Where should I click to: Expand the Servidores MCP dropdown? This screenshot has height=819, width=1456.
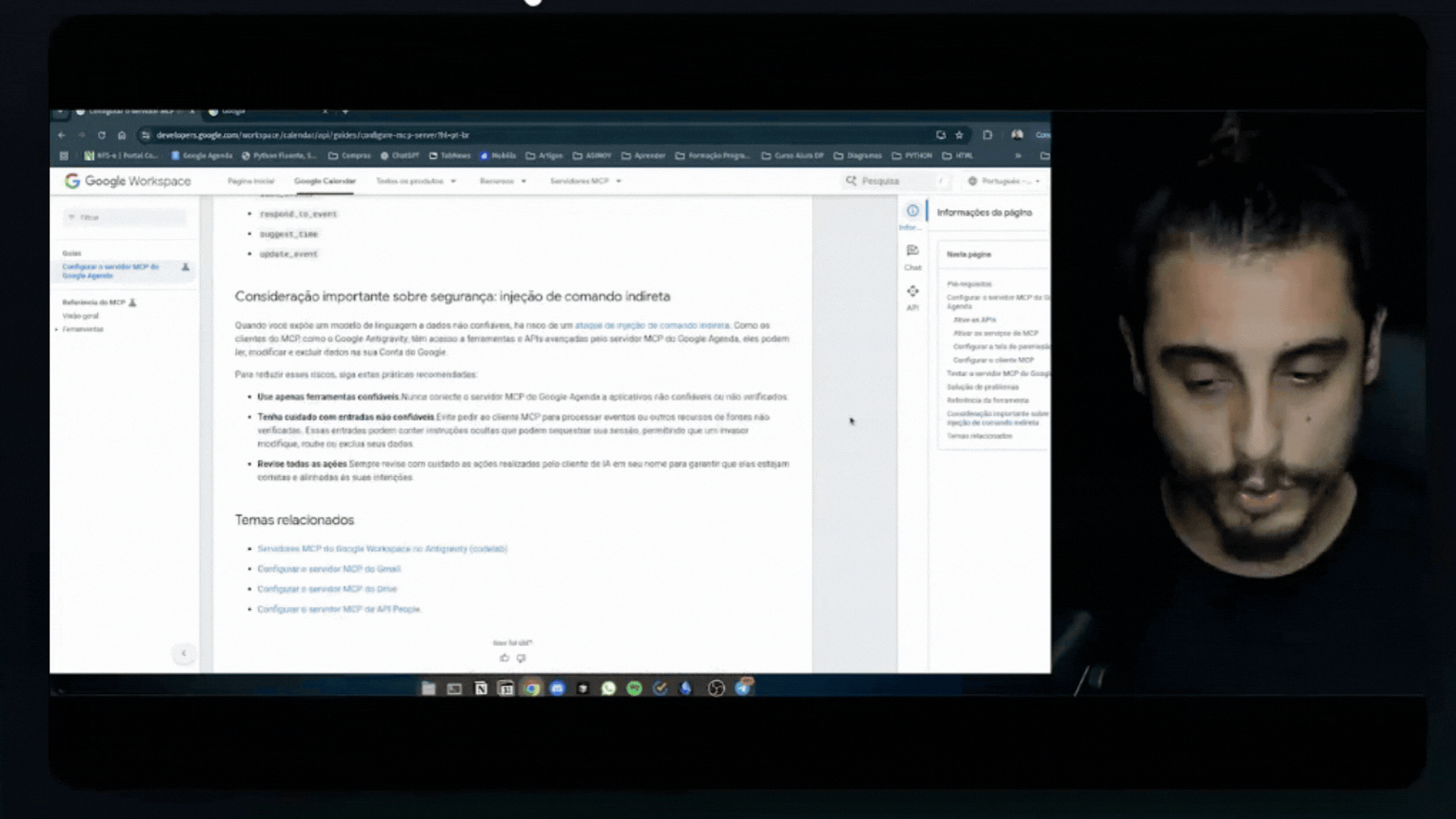[x=585, y=181]
